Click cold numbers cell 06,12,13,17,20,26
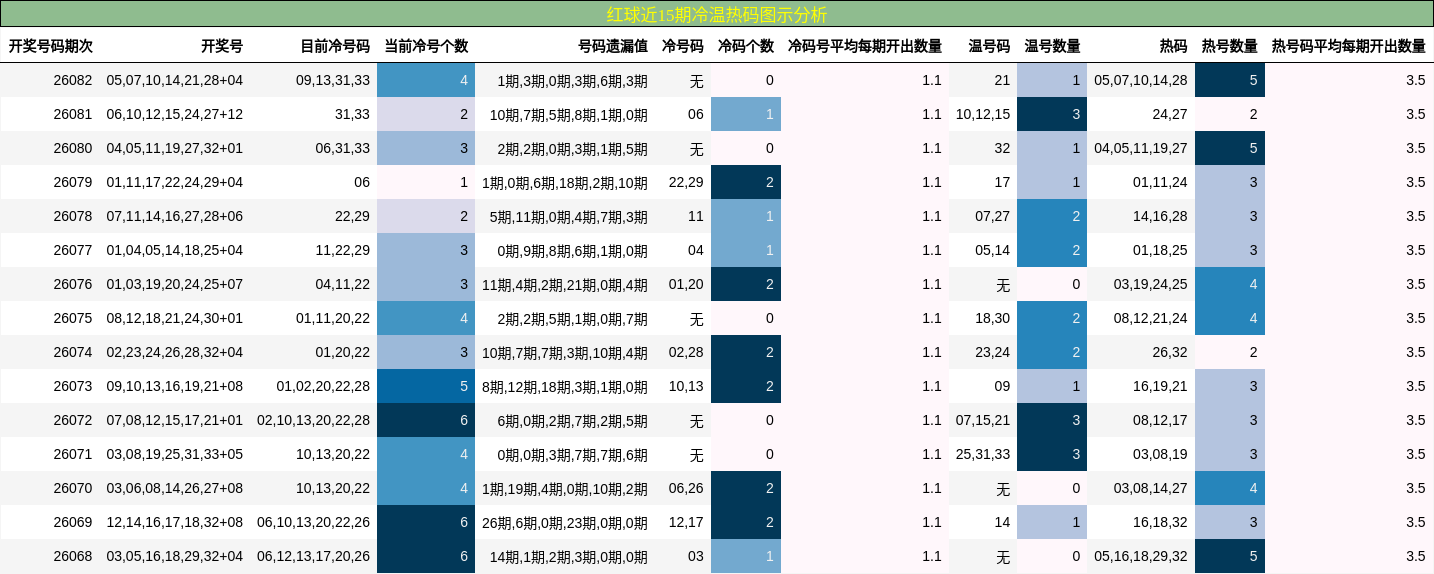The width and height of the screenshot is (1434, 574). pyautogui.click(x=314, y=556)
